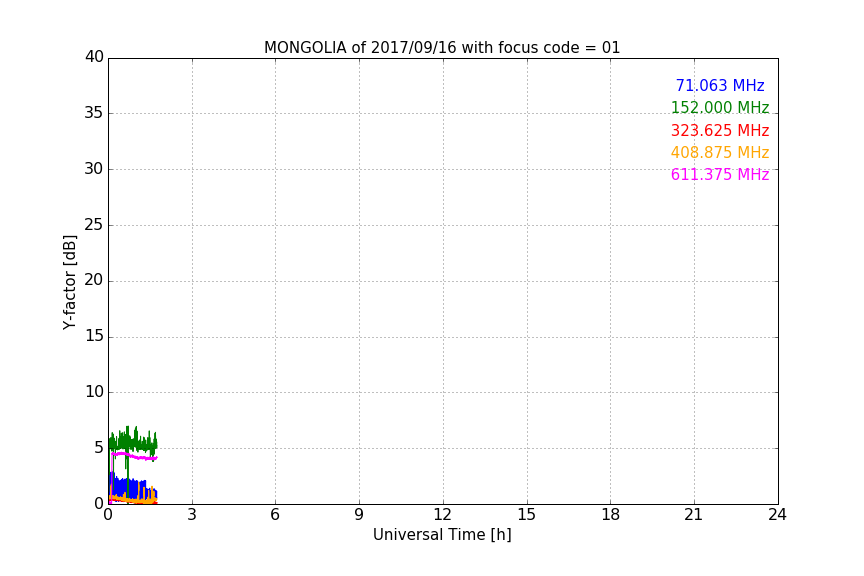Click the x-axis tick label '18'
864x576 pixels.
(610, 515)
